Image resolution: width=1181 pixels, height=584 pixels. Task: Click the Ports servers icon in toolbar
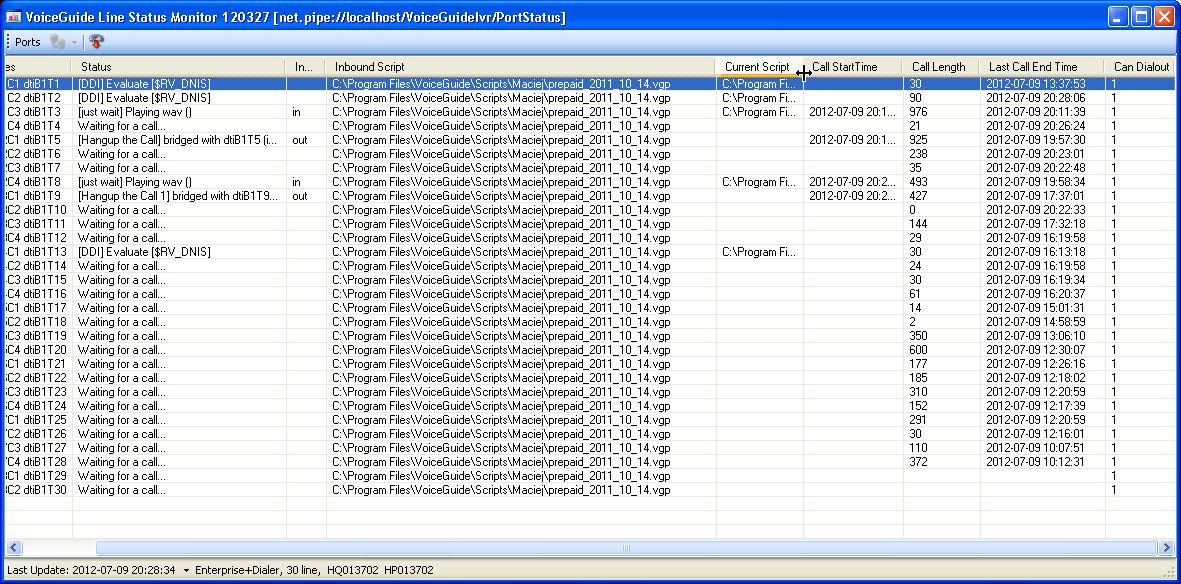point(58,42)
